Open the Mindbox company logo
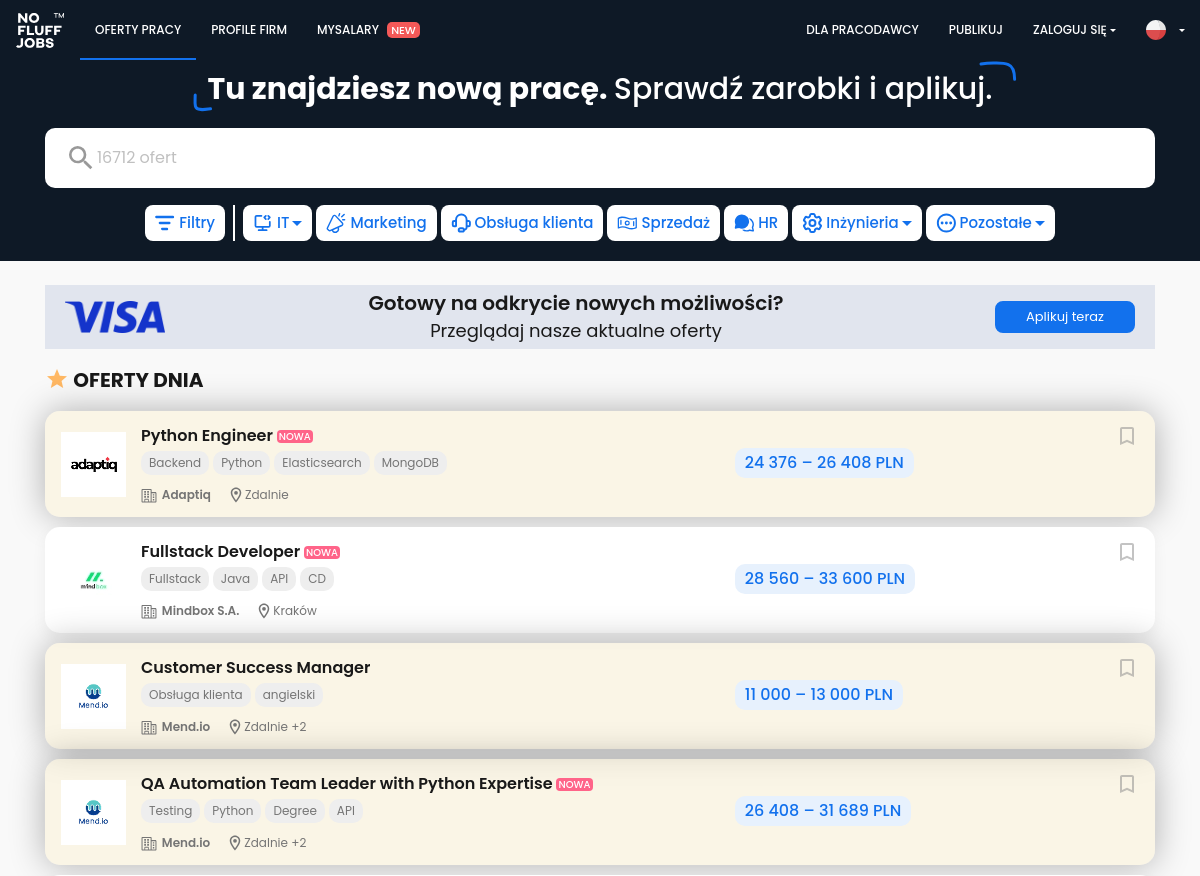 point(94,580)
